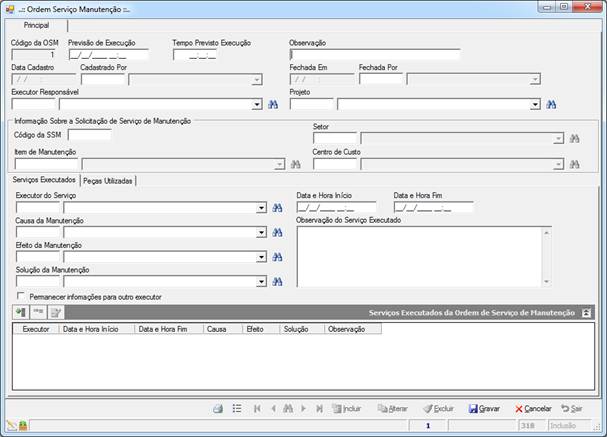Open the Centro de Custo dropdown
Screen dimensions: 607x437
point(558,165)
